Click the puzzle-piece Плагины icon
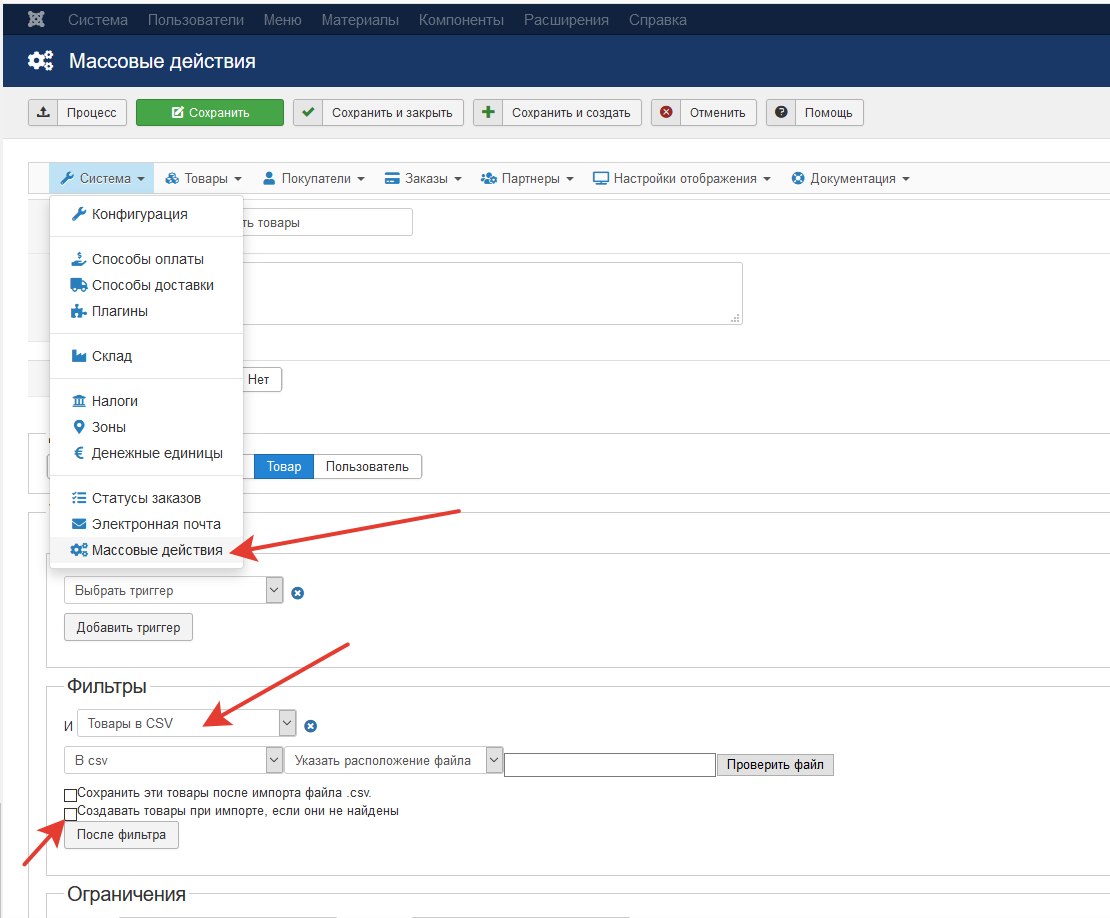The width and height of the screenshot is (1110, 918). coord(79,311)
